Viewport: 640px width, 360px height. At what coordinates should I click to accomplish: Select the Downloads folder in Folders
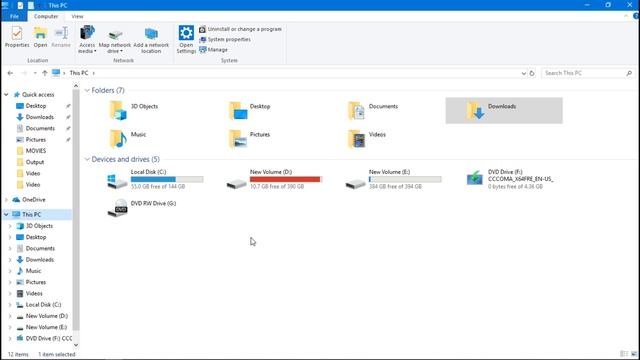504,110
